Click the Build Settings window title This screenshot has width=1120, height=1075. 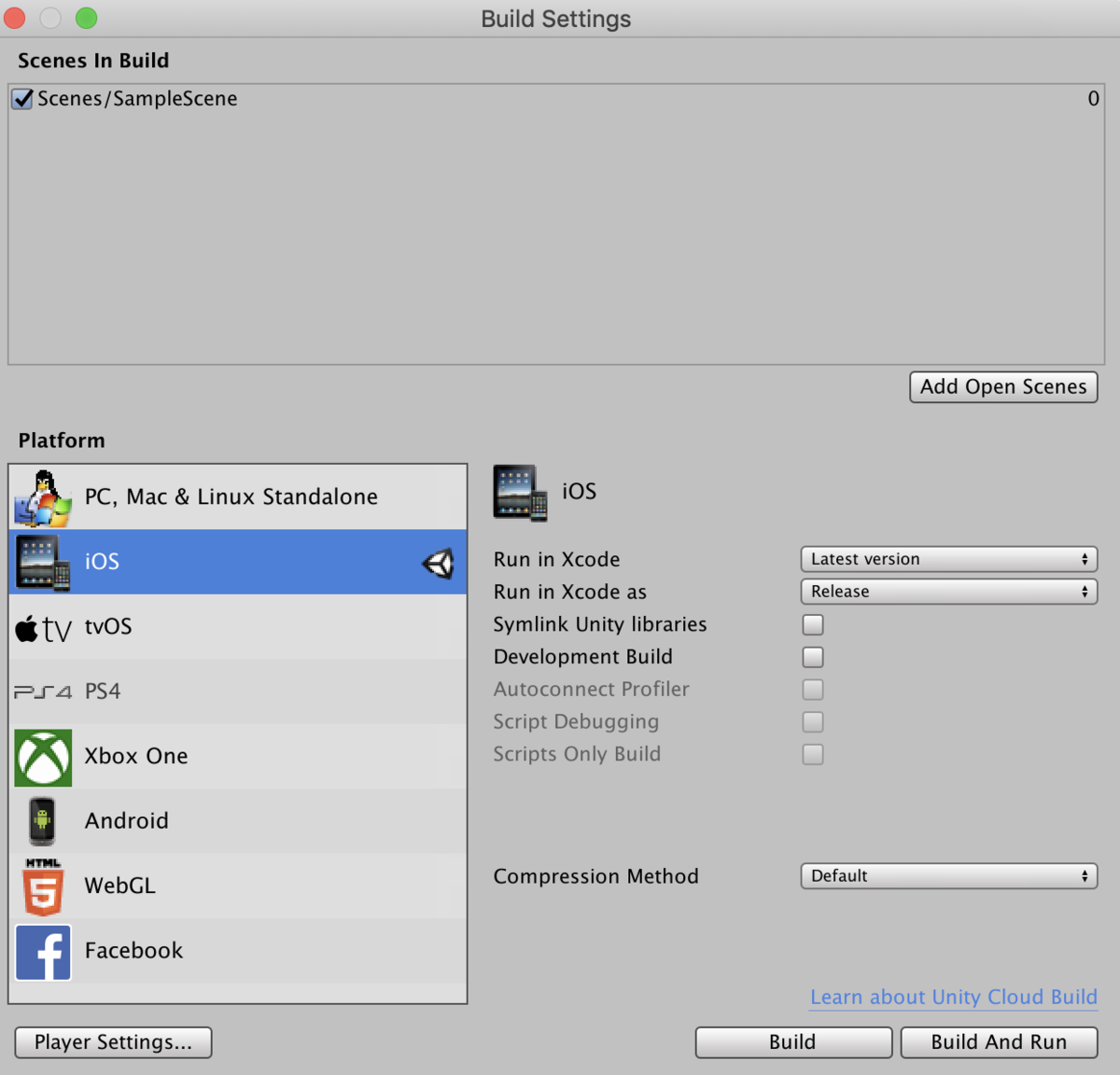click(x=556, y=19)
